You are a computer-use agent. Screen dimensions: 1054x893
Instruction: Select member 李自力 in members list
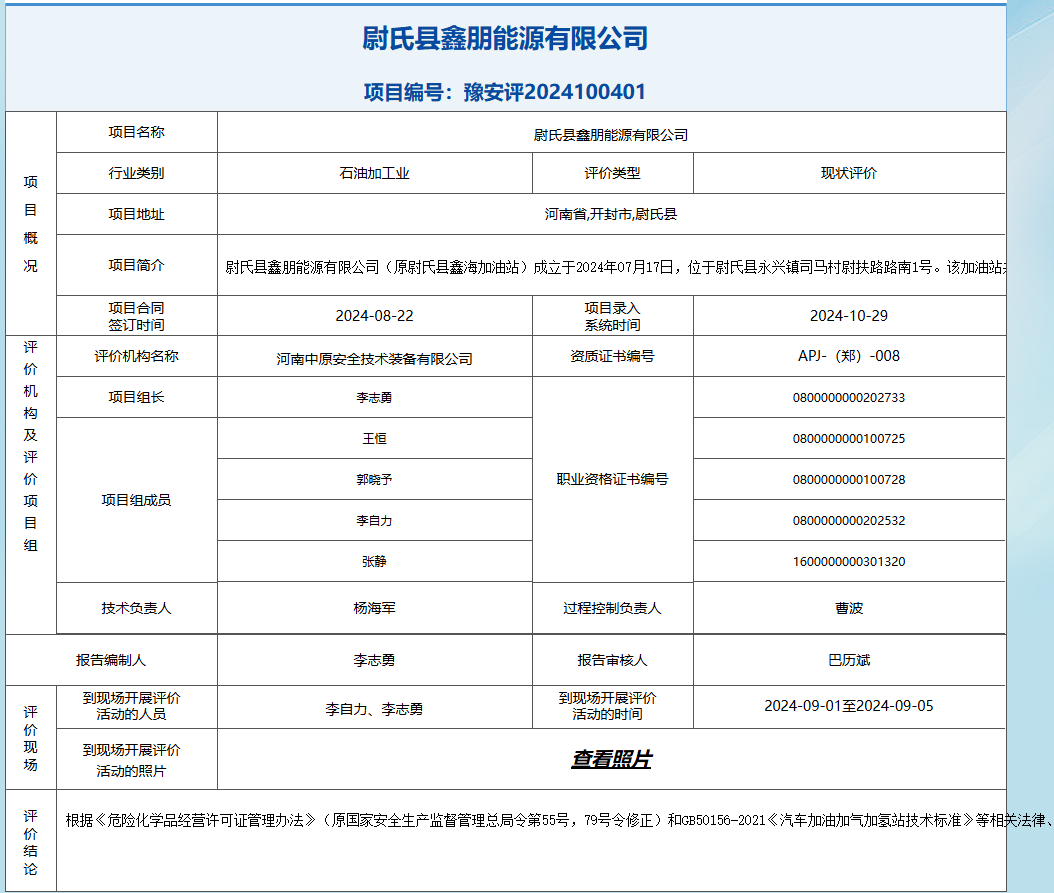pos(374,520)
